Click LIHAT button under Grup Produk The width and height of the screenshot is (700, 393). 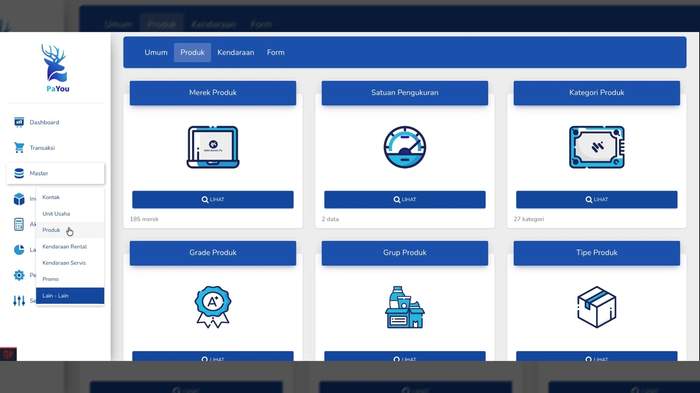point(404,356)
